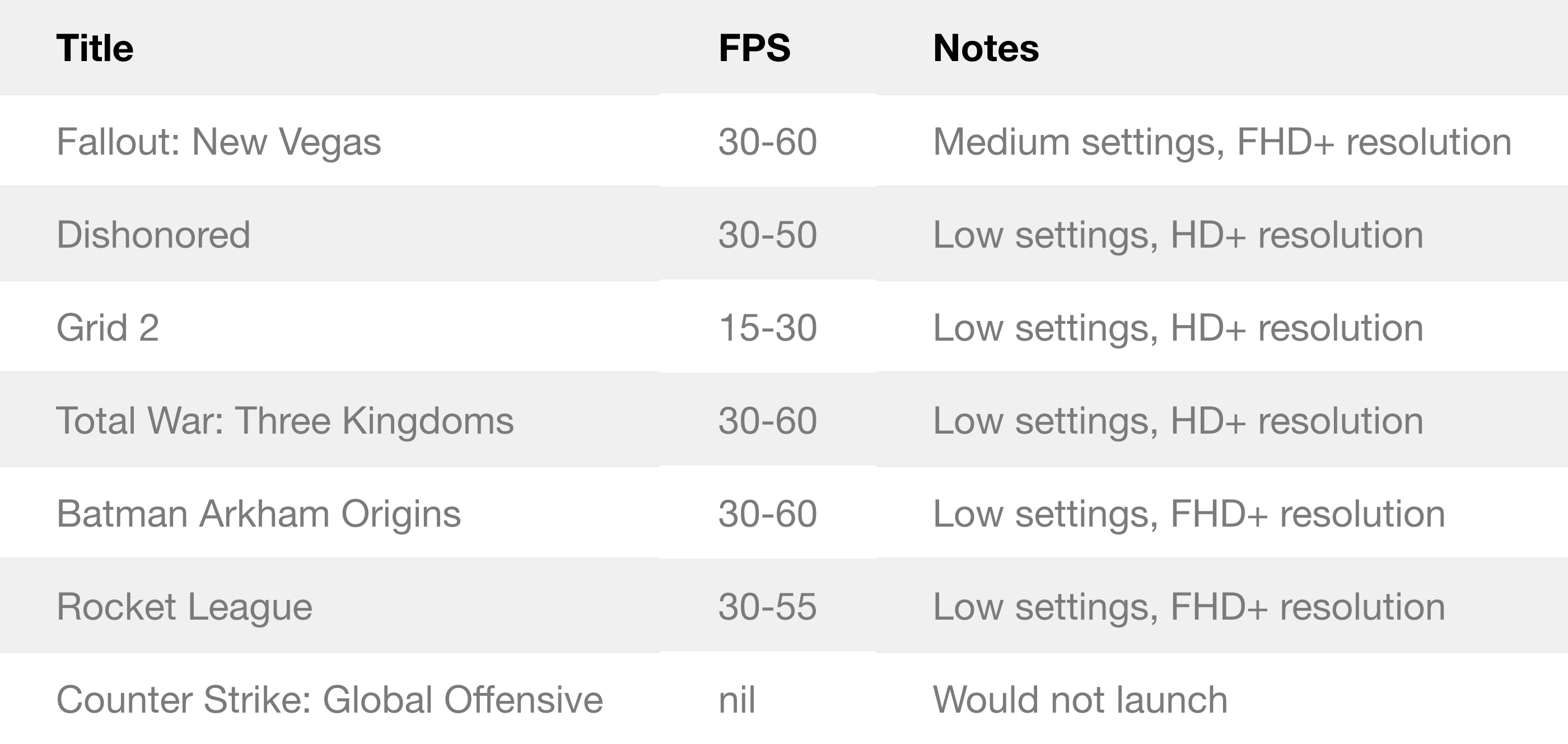Select the Grid 2 title cell
This screenshot has width=1568, height=744.
pyautogui.click(x=108, y=328)
